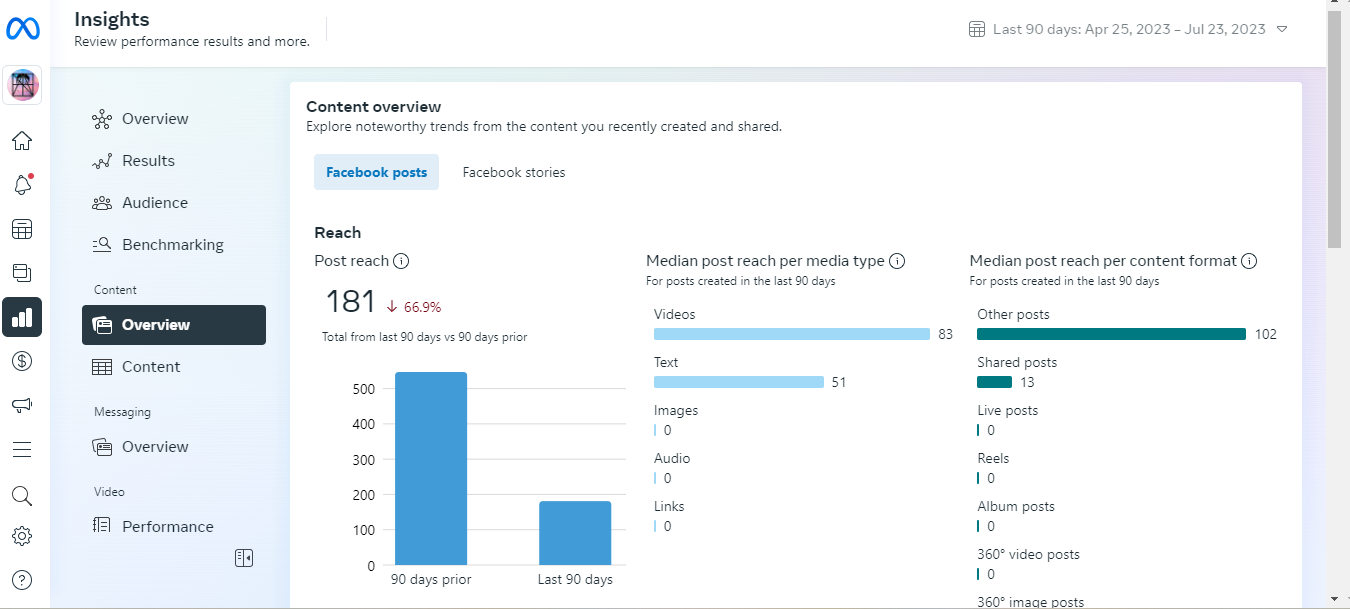
Task: Go to Results in the sidebar
Action: click(x=148, y=161)
